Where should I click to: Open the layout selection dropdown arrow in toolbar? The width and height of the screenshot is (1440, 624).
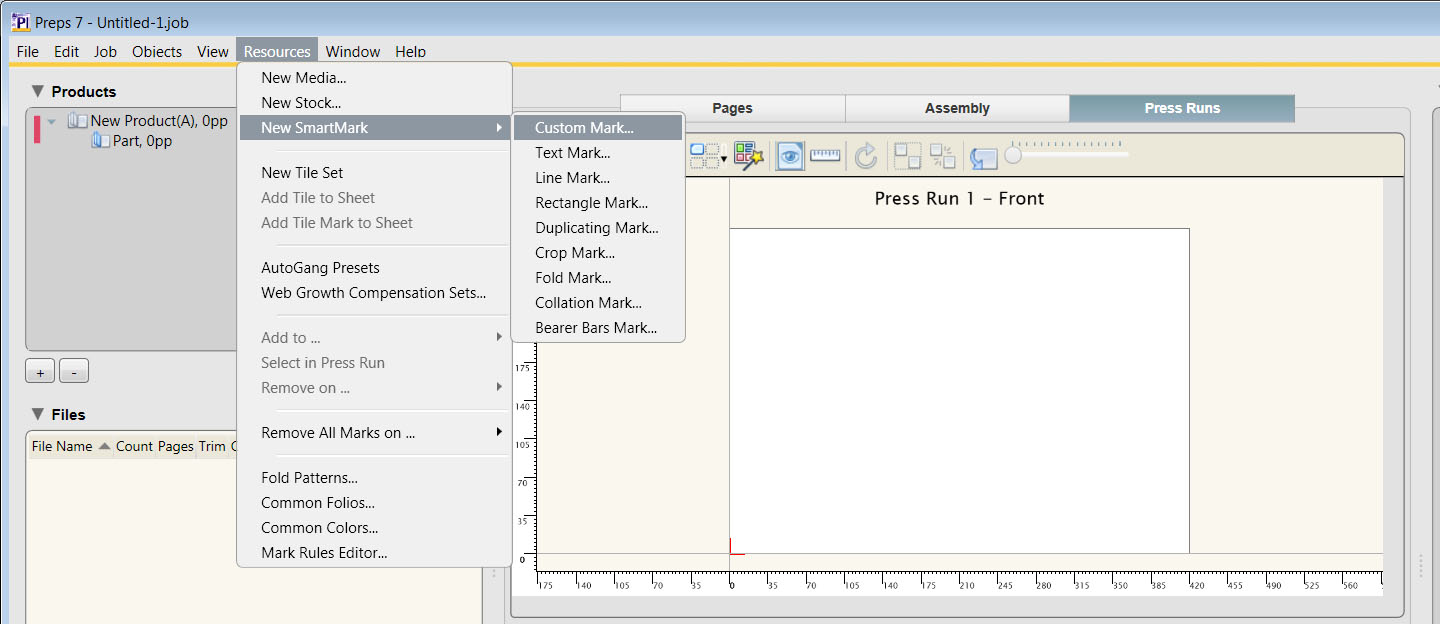coord(723,158)
